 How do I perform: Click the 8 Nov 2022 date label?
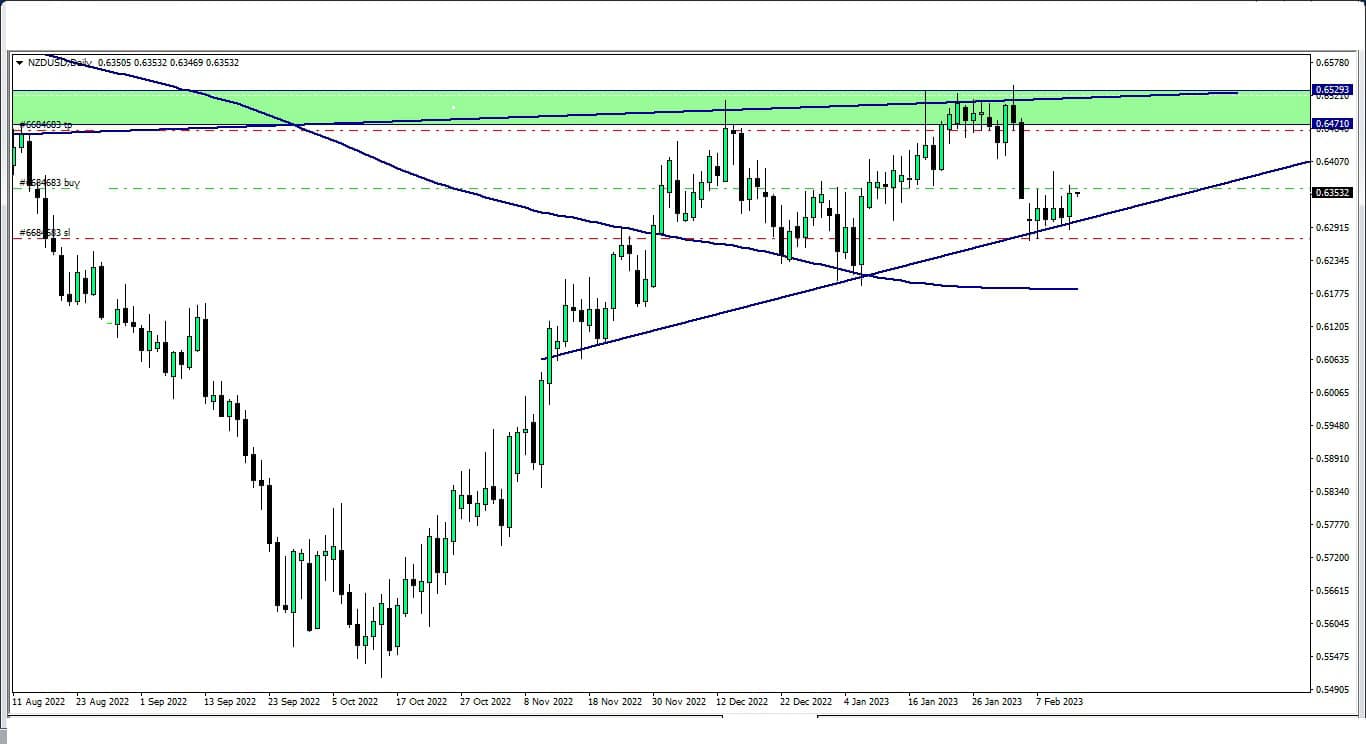coord(549,701)
